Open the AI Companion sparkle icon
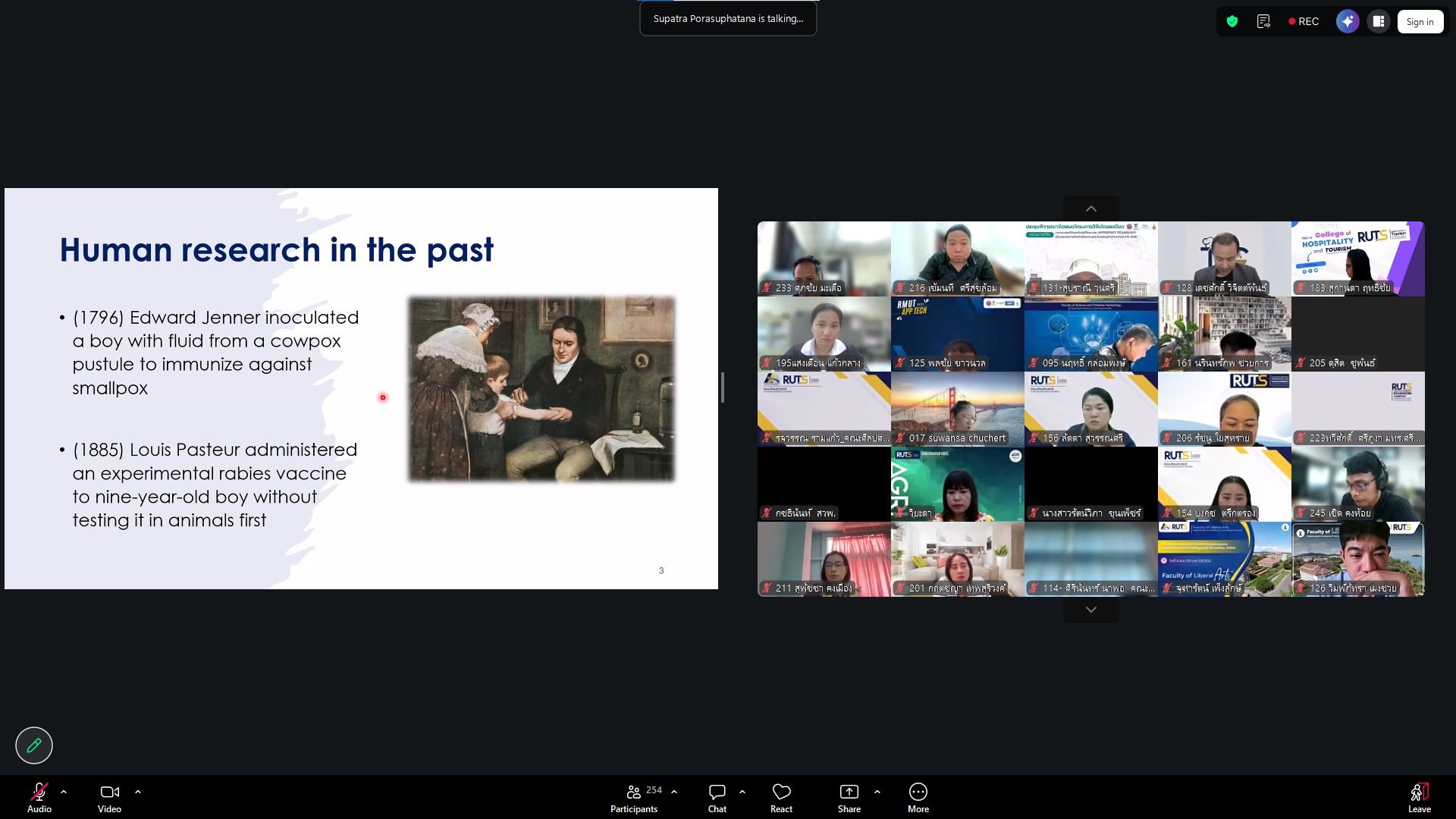1456x819 pixels. pos(1348,22)
